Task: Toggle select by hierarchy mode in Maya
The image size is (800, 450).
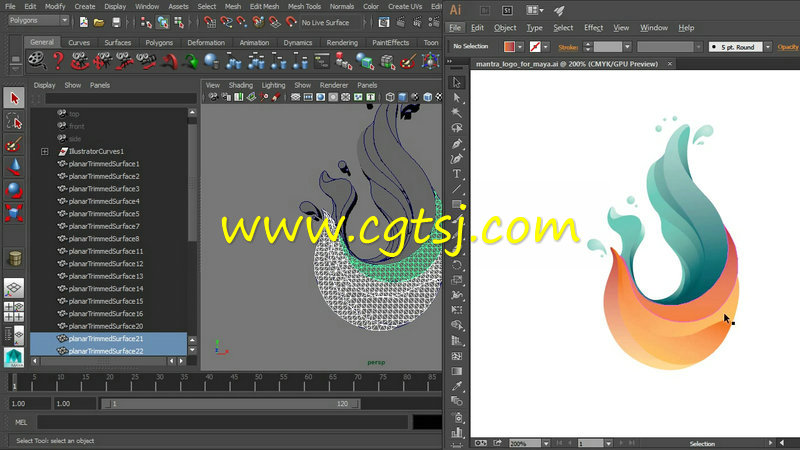Action: point(146,22)
